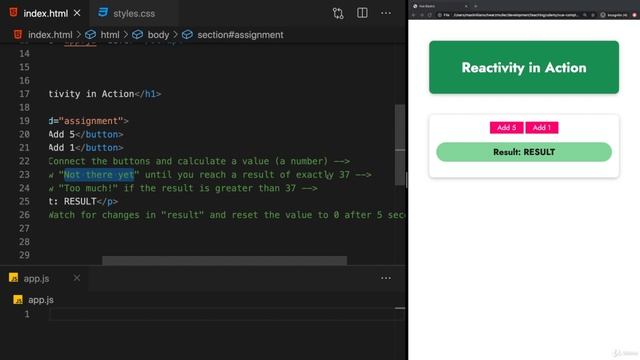Bookmark the page with the star icon
This screenshot has height=360, width=640.
click(x=593, y=15)
